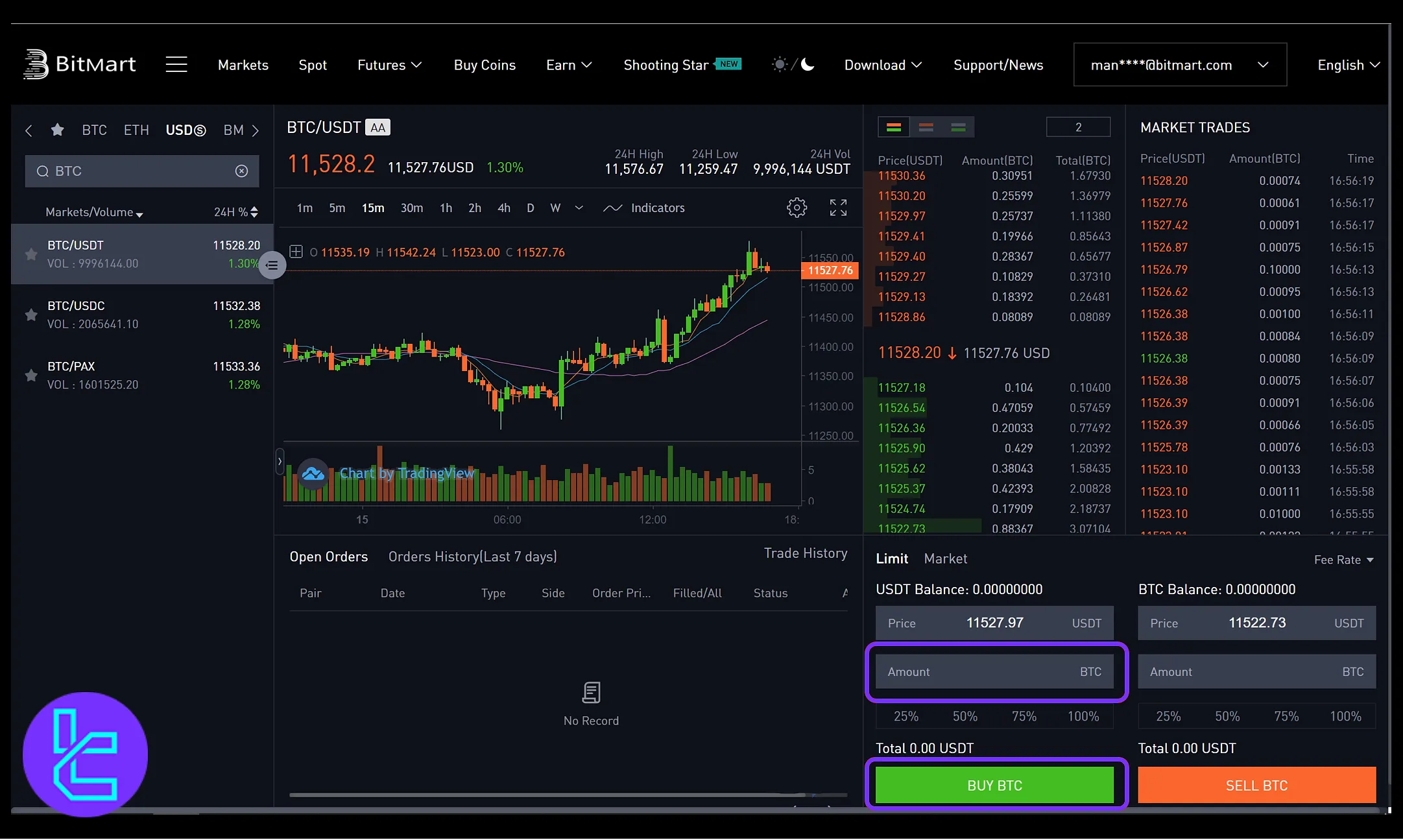1403x840 pixels.
Task: Focus the BTC market search field
Action: pyautogui.click(x=141, y=171)
